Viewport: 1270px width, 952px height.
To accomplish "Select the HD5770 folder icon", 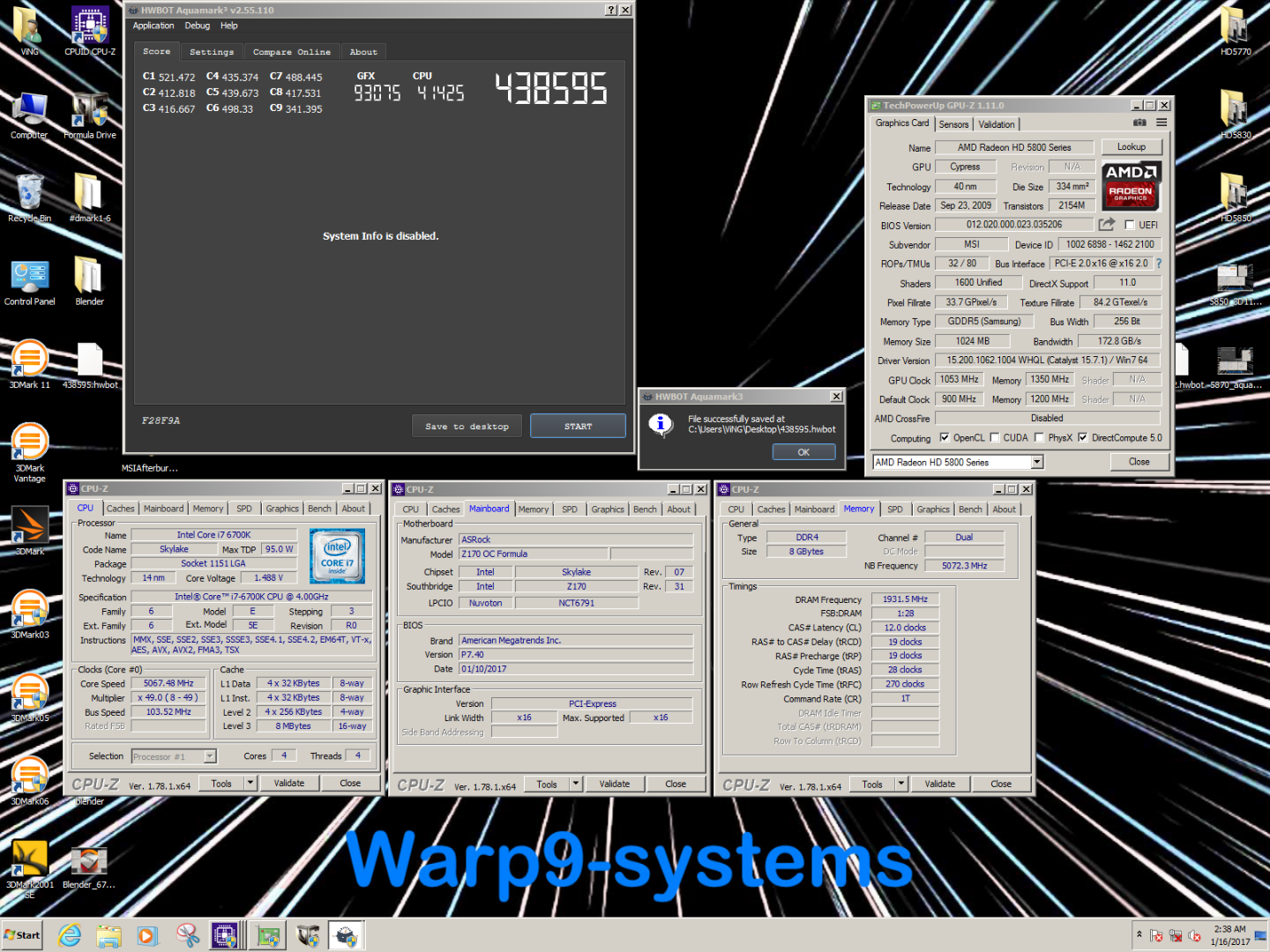I will click(x=1236, y=32).
